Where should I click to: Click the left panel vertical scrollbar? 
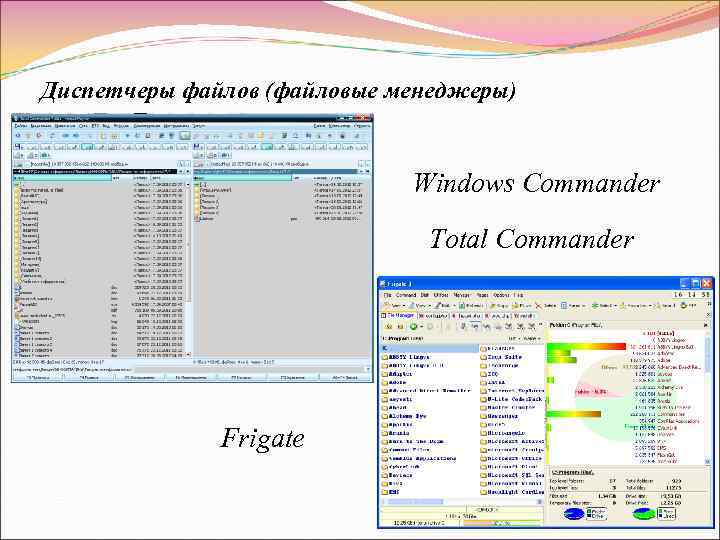point(188,269)
